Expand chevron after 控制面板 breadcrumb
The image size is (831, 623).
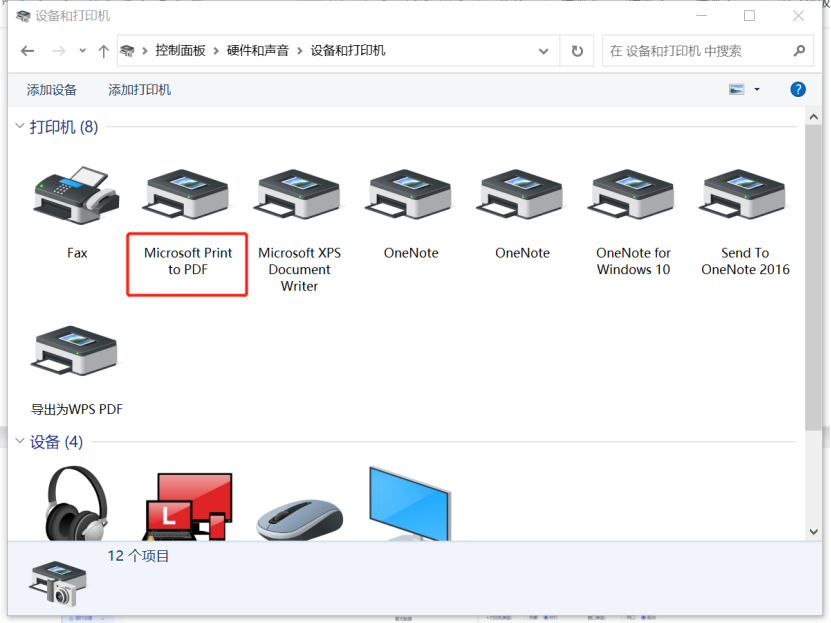(x=216, y=51)
